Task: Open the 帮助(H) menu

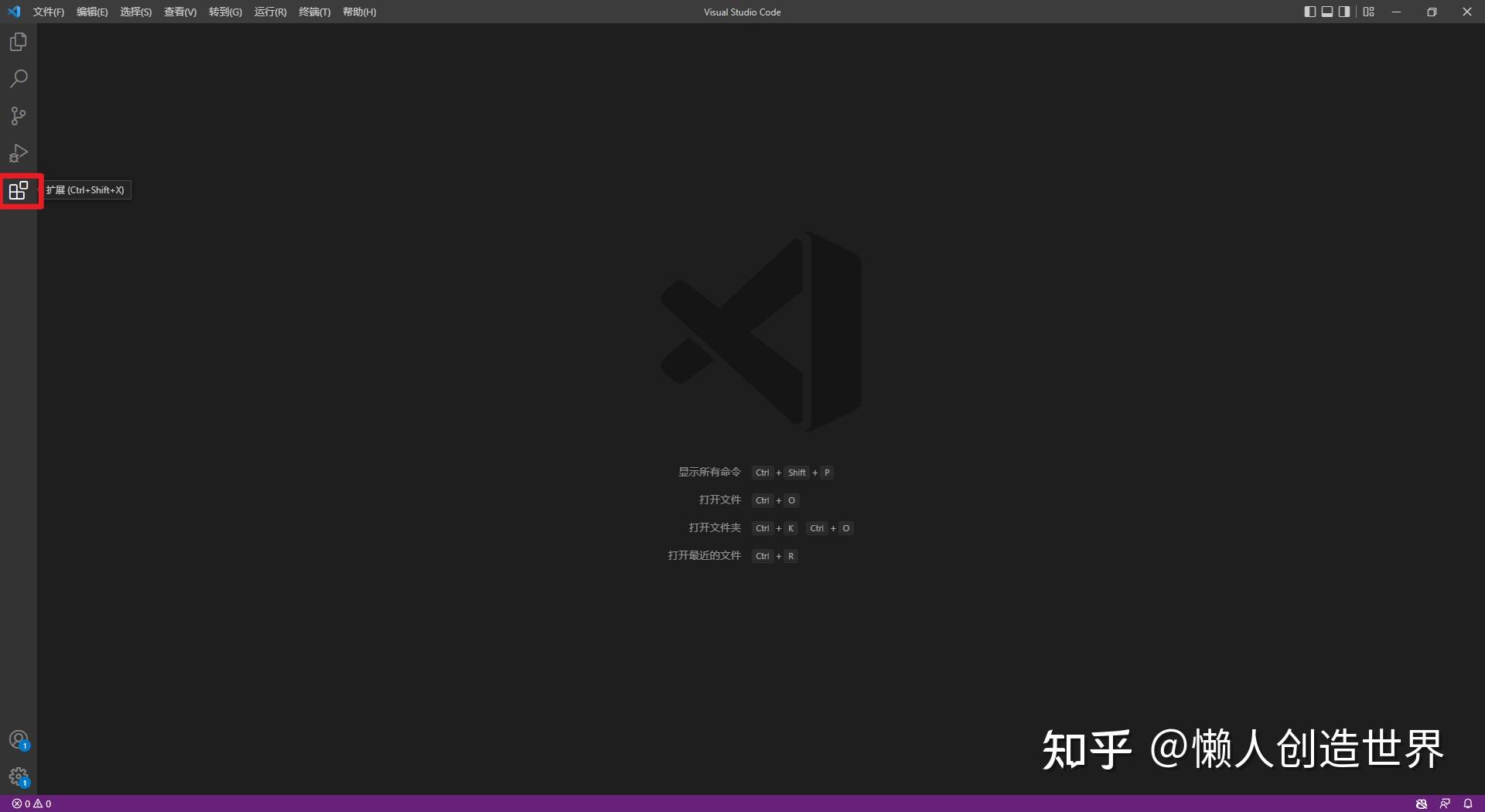Action: click(360, 12)
